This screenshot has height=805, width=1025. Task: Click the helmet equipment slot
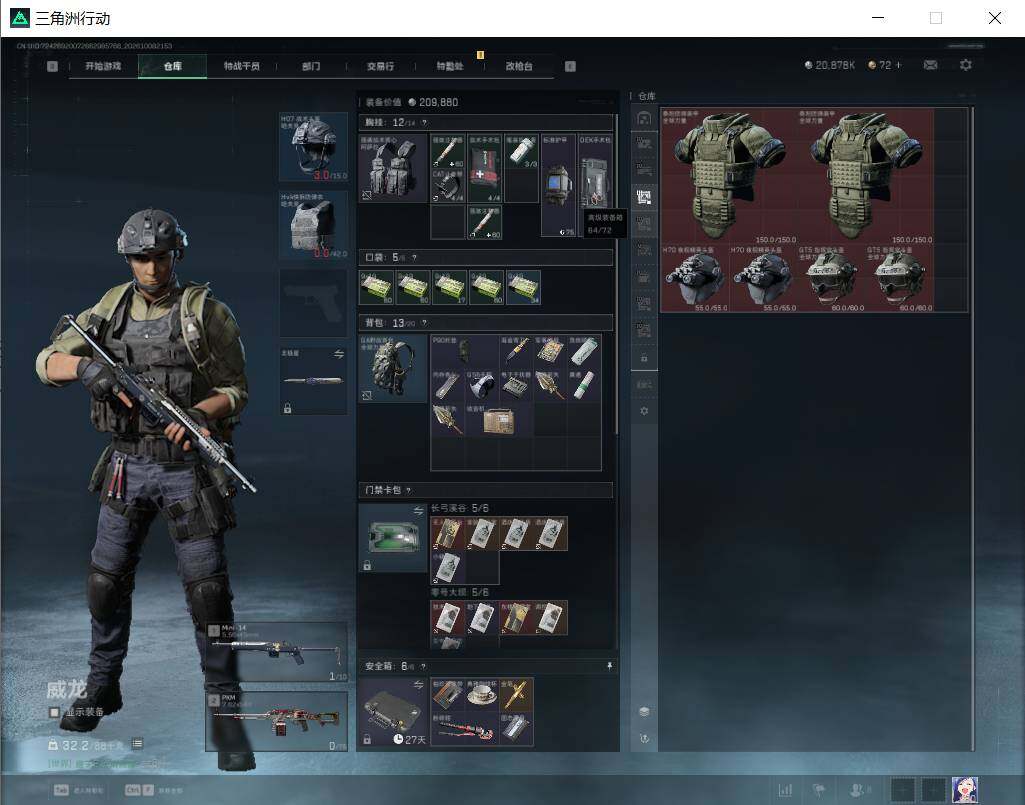(x=313, y=146)
